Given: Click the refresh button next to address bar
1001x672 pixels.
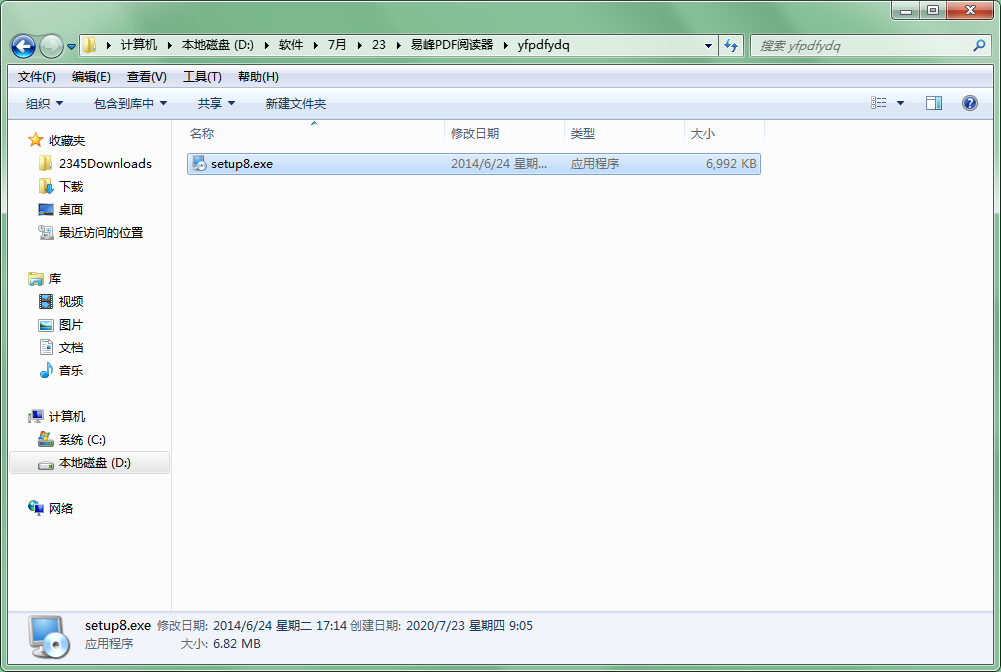Looking at the screenshot, I should point(731,45).
